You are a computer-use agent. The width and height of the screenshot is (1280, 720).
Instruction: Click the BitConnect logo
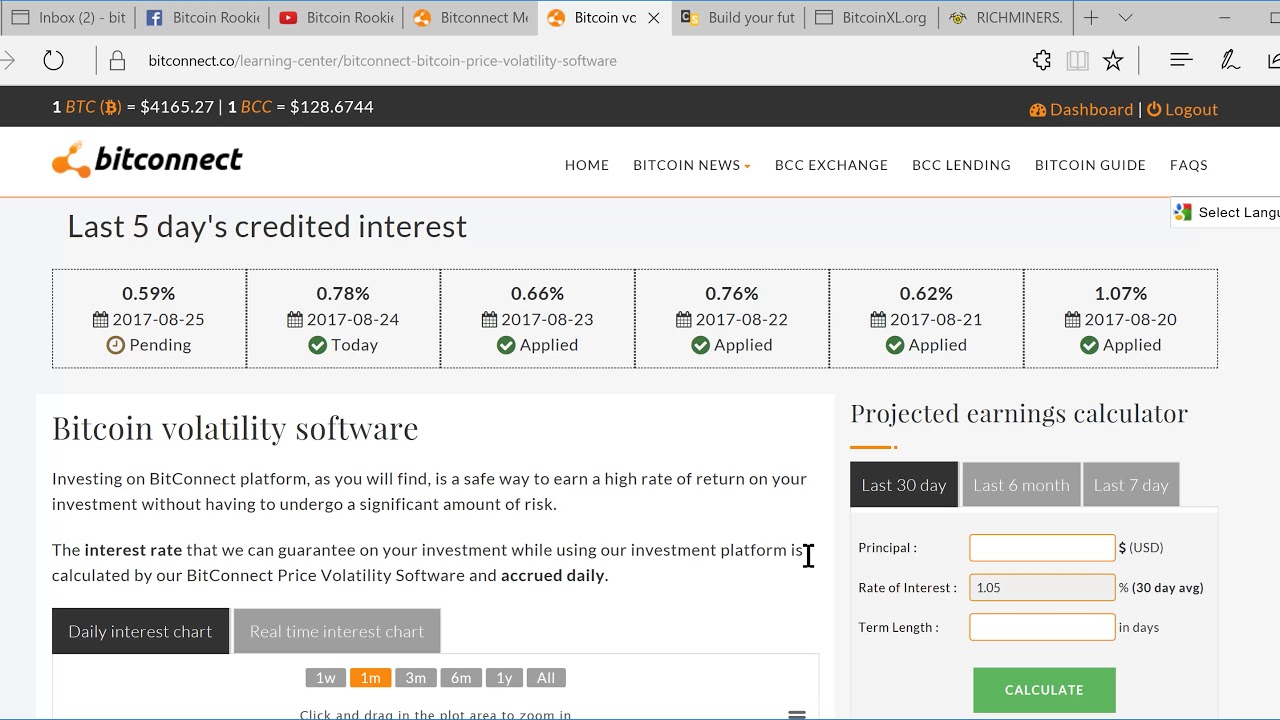[147, 160]
